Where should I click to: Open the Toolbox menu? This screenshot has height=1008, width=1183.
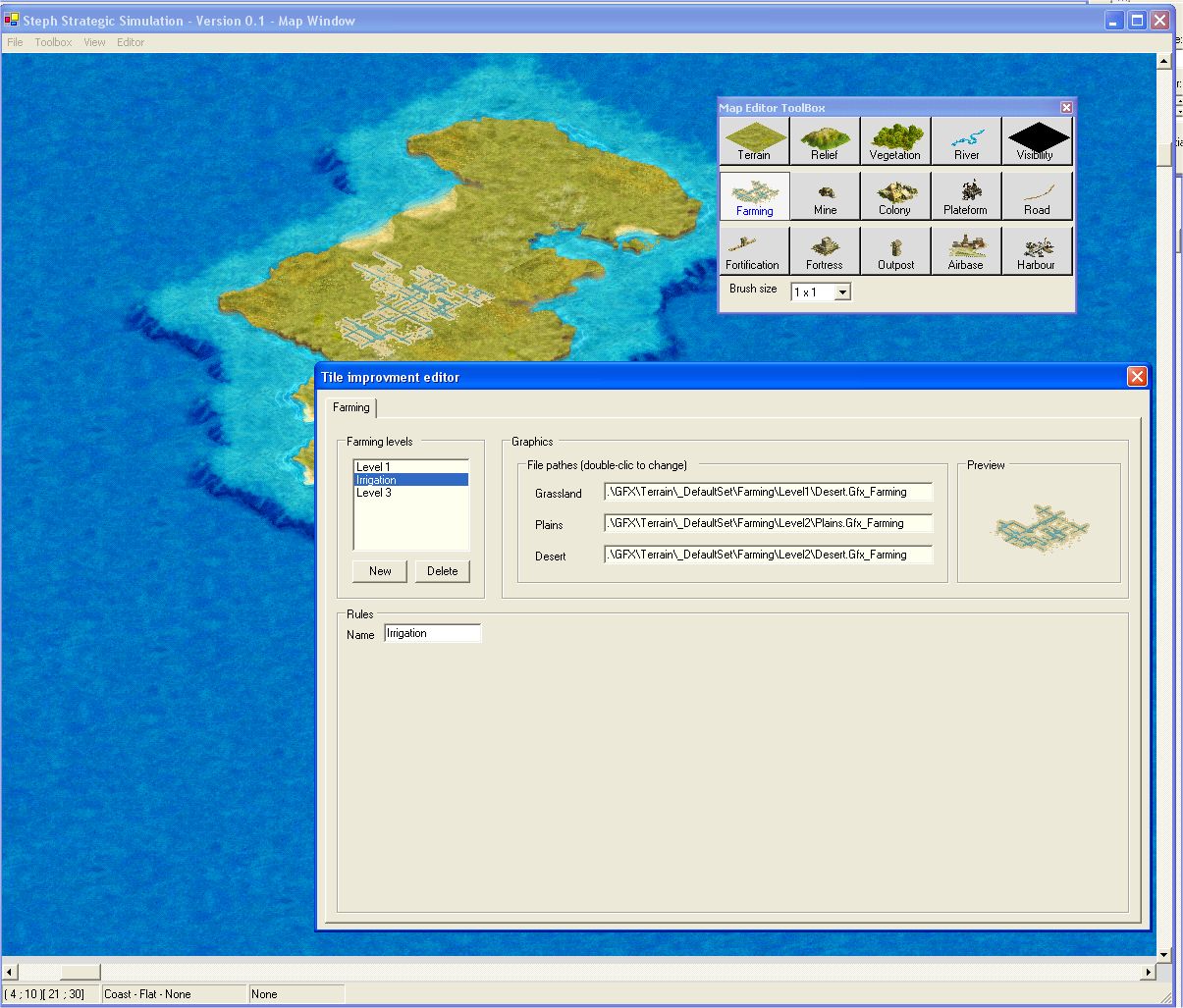click(x=53, y=42)
